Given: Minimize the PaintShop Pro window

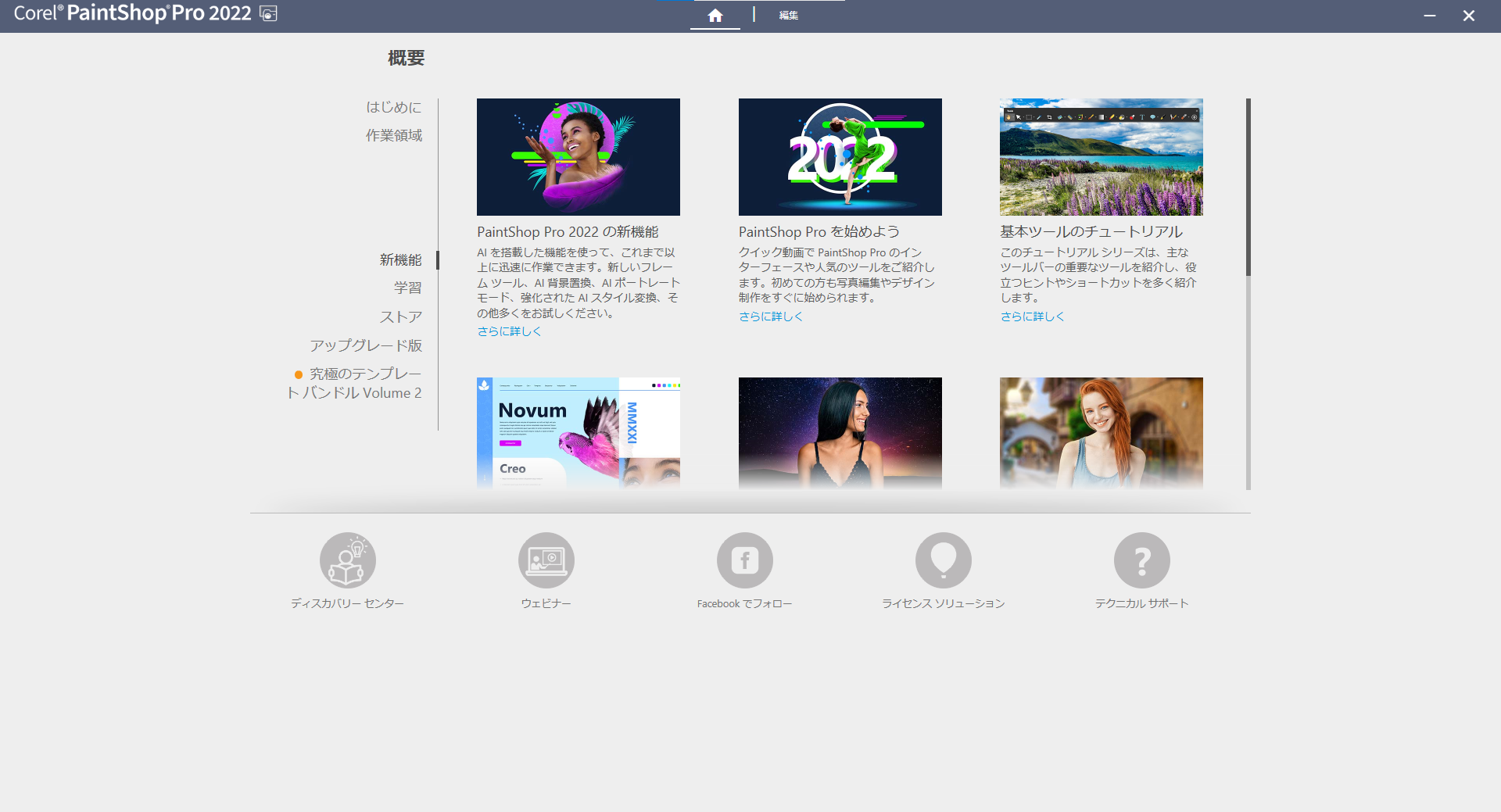Looking at the screenshot, I should (x=1430, y=16).
